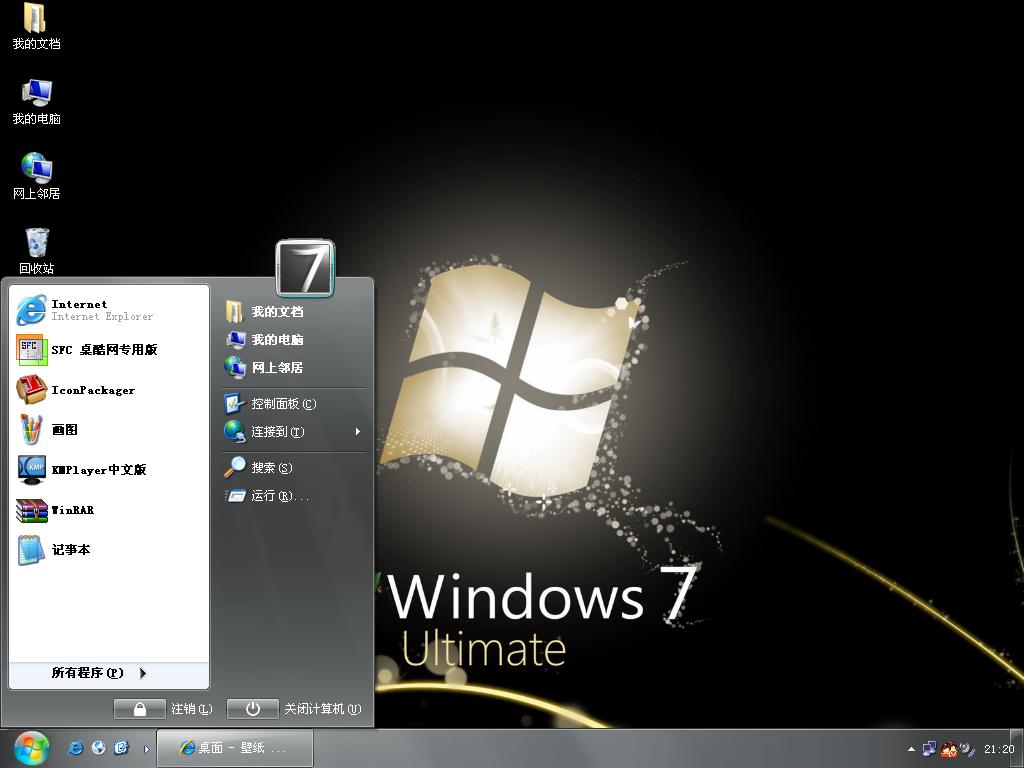Screen dimensions: 1024x768
Task: Launch SFC 桌酷网专用版 program
Action: 108,350
